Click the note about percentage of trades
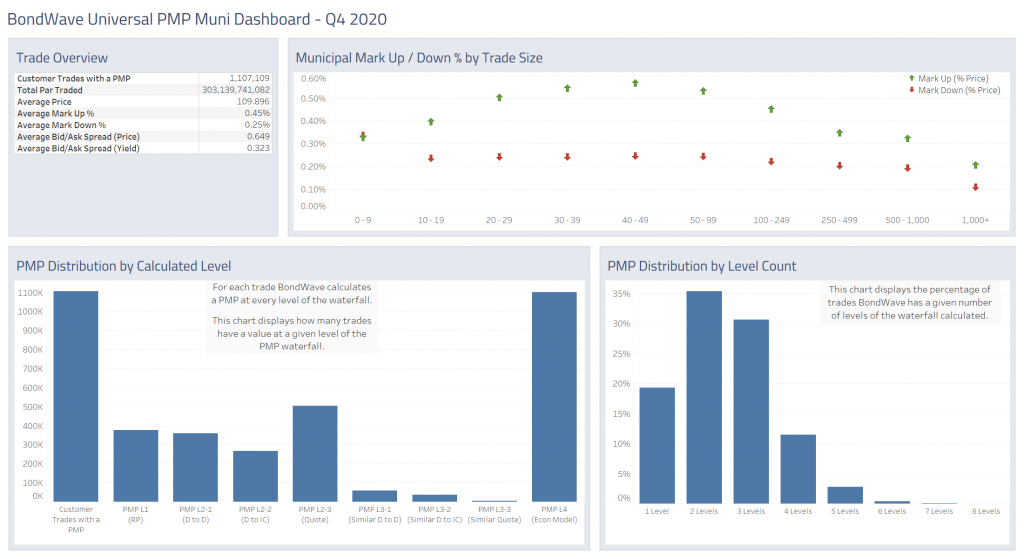The image size is (1024, 559). pyautogui.click(x=910, y=302)
